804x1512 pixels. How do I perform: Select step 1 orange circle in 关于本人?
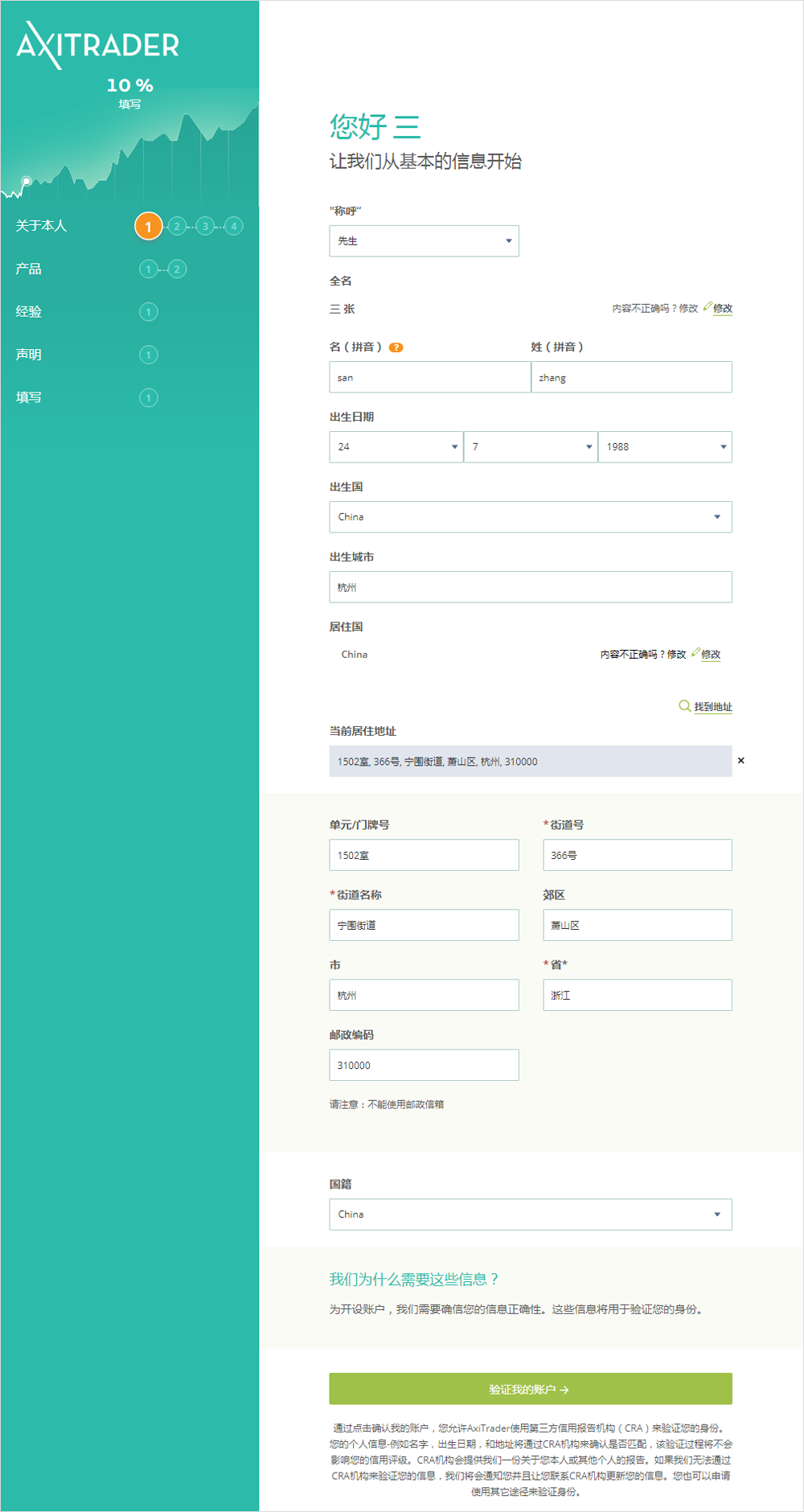(148, 227)
